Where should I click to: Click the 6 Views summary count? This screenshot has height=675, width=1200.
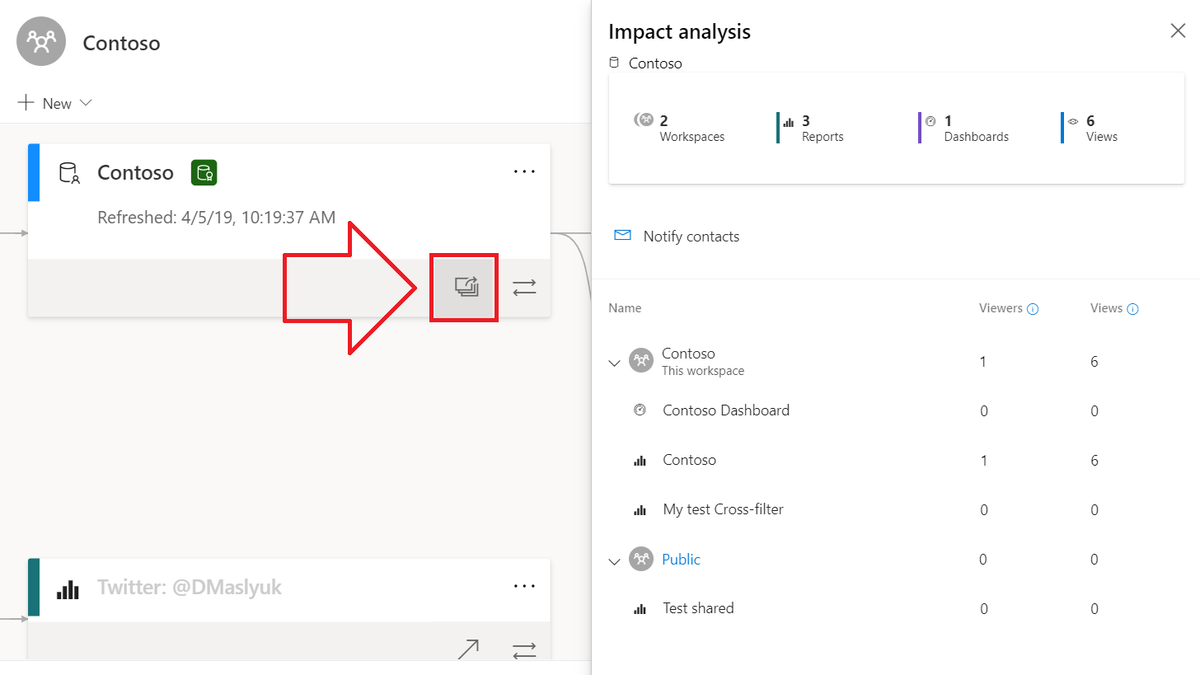point(1090,121)
